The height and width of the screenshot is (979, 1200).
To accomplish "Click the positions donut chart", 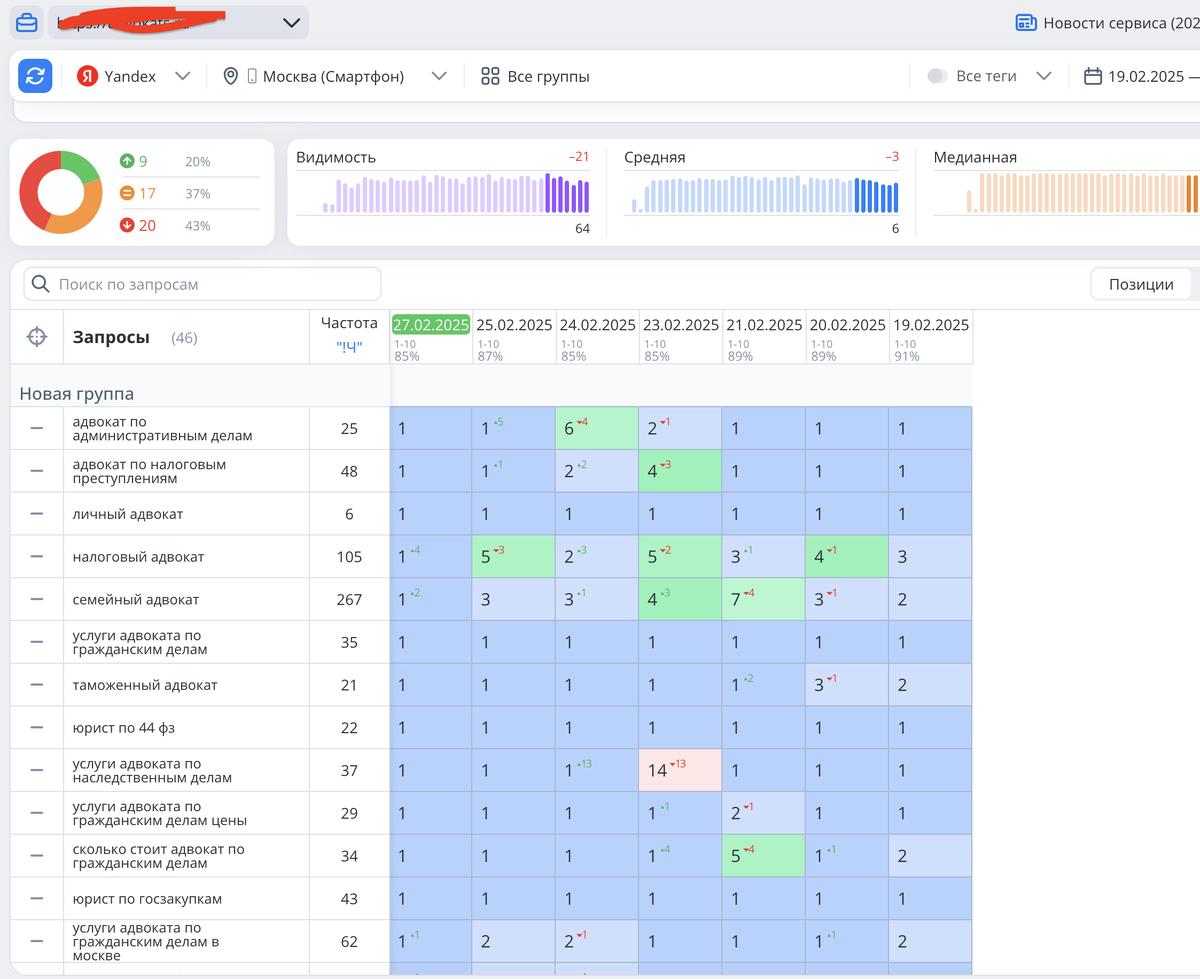I will (61, 192).
